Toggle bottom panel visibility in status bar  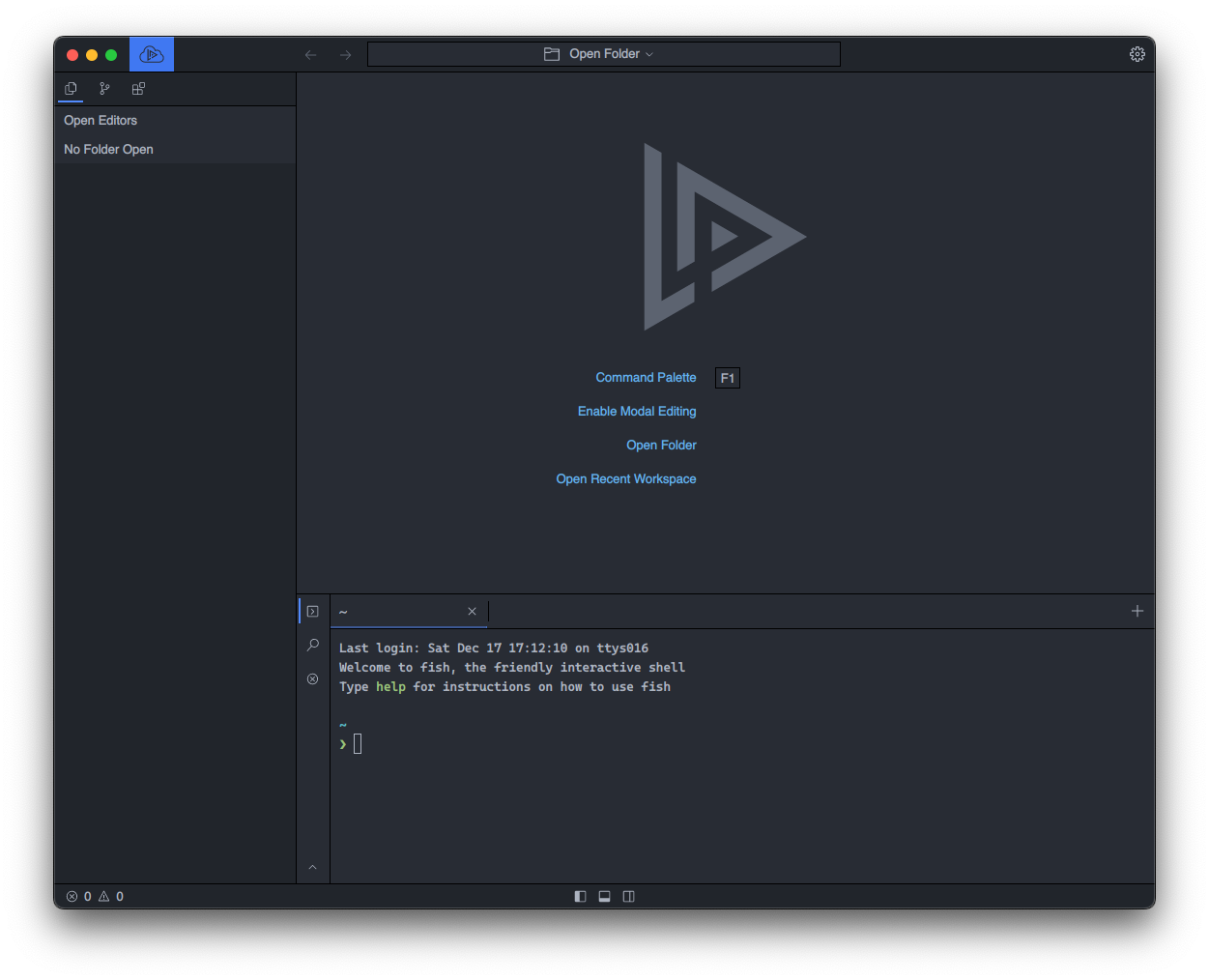[x=604, y=896]
